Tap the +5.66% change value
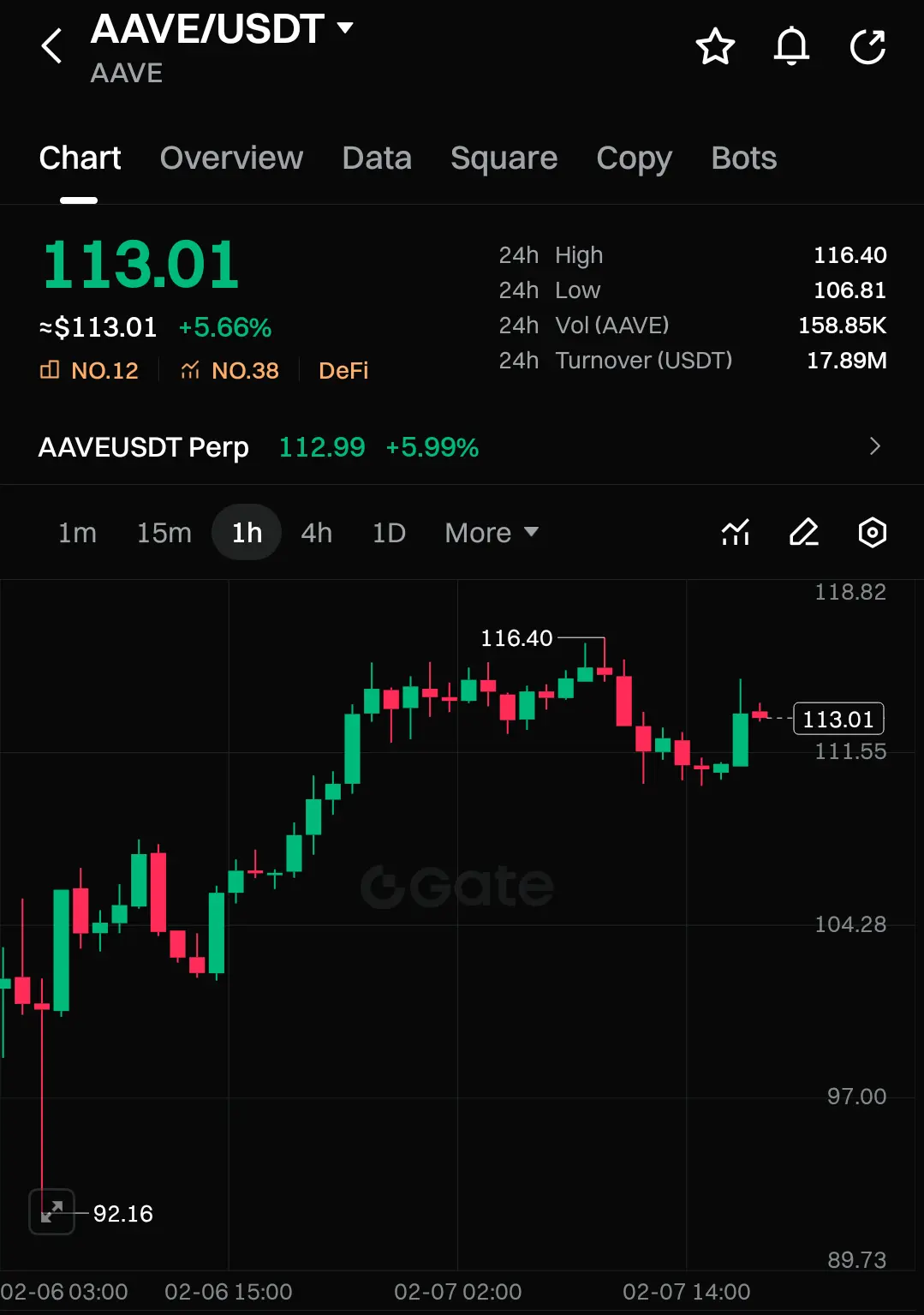This screenshot has height=1315, width=924. [x=224, y=327]
